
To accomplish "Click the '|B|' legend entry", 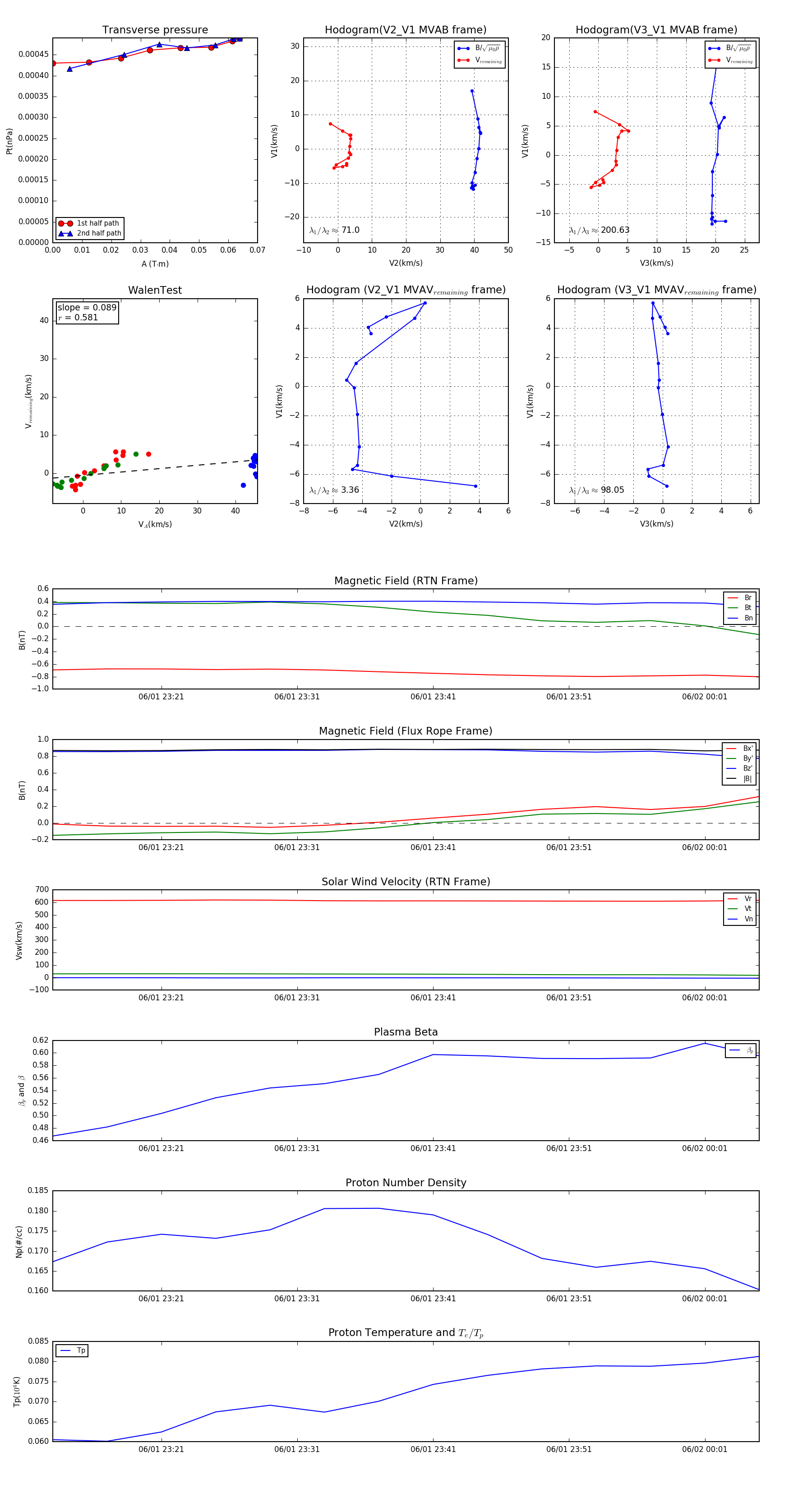I will coord(740,779).
